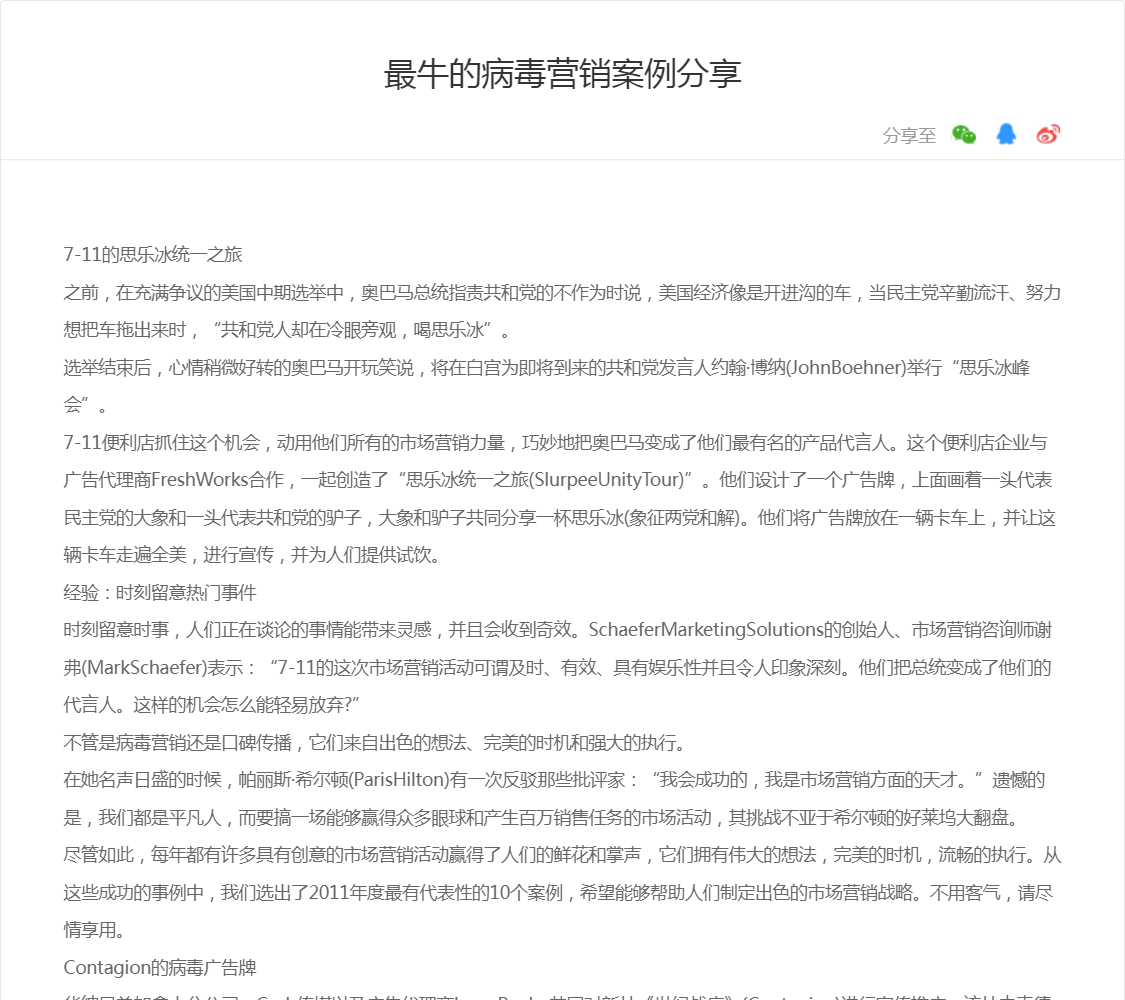The height and width of the screenshot is (1000, 1125).
Task: Share the article to WeChat
Action: 964,134
